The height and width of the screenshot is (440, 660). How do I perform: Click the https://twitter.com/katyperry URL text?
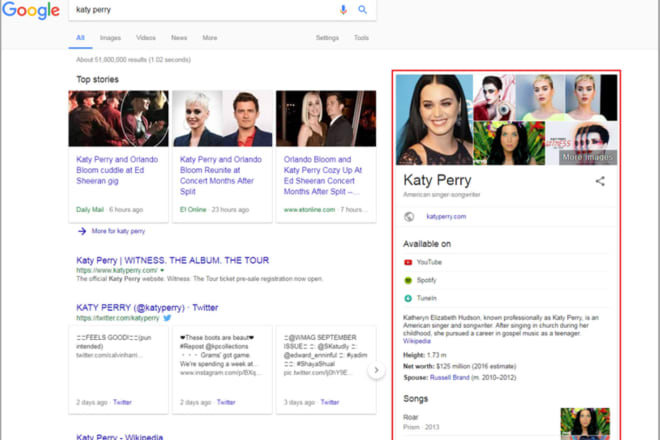pyautogui.click(x=118, y=318)
